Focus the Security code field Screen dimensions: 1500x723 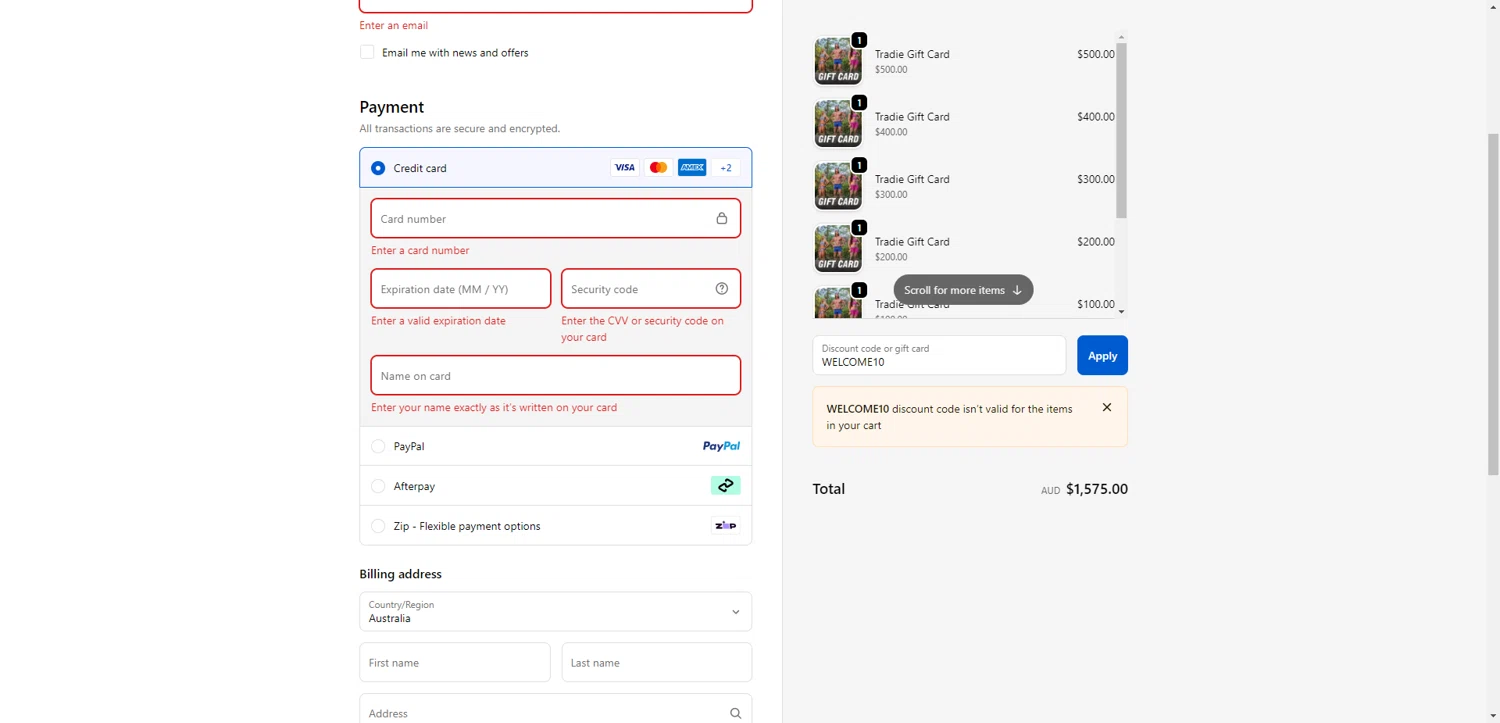[x=651, y=289]
